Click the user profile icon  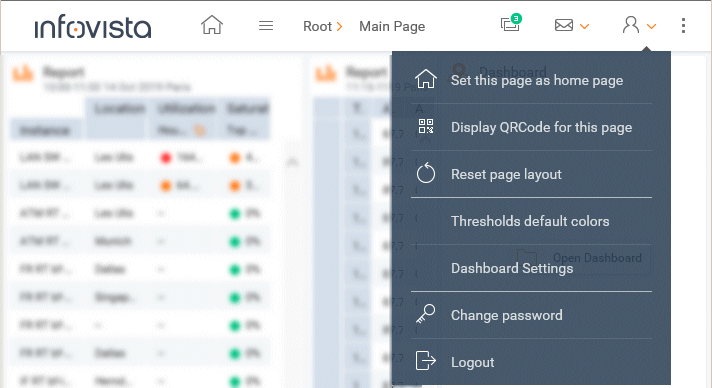(631, 25)
